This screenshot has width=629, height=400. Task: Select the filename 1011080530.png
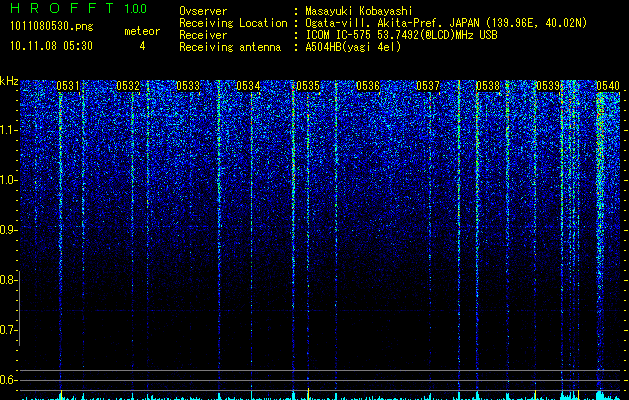tap(52, 27)
